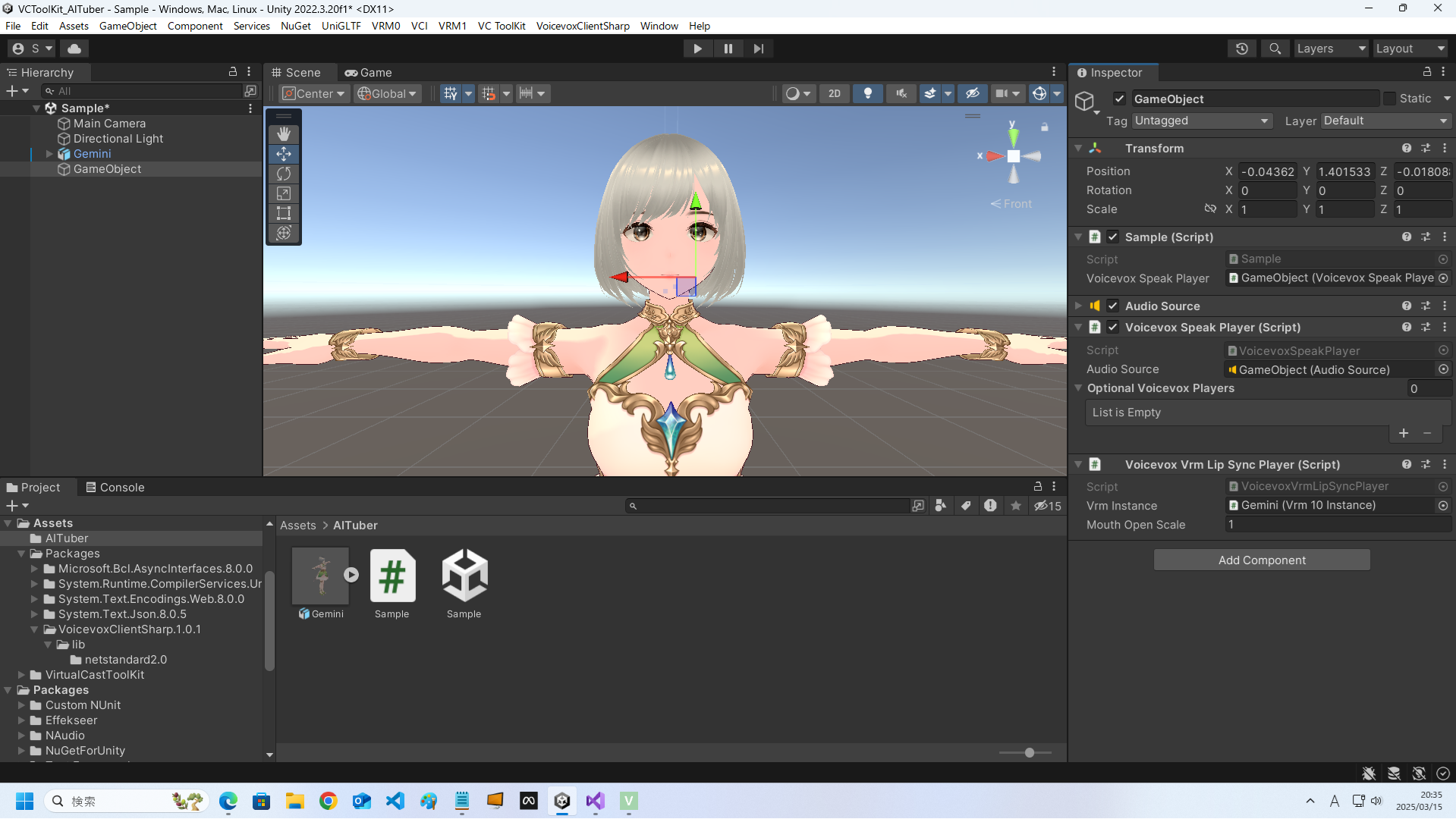
Task: Toggle scene audio mute
Action: point(901,93)
